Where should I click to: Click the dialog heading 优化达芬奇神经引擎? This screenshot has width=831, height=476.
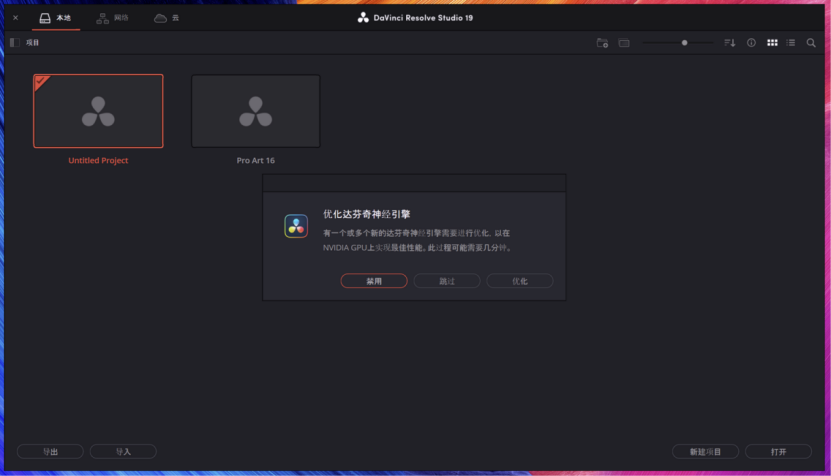click(x=367, y=214)
